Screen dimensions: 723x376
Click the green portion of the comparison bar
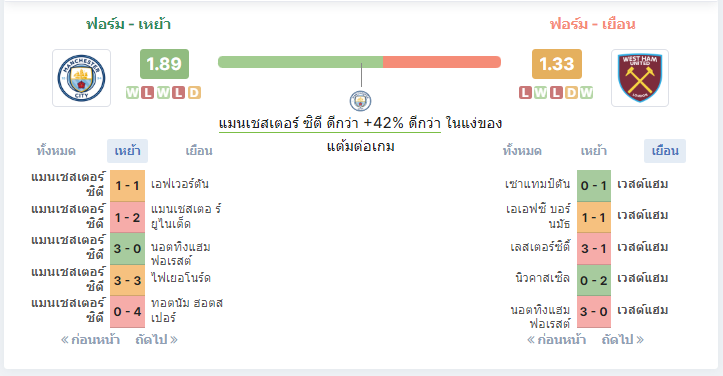pyautogui.click(x=300, y=62)
